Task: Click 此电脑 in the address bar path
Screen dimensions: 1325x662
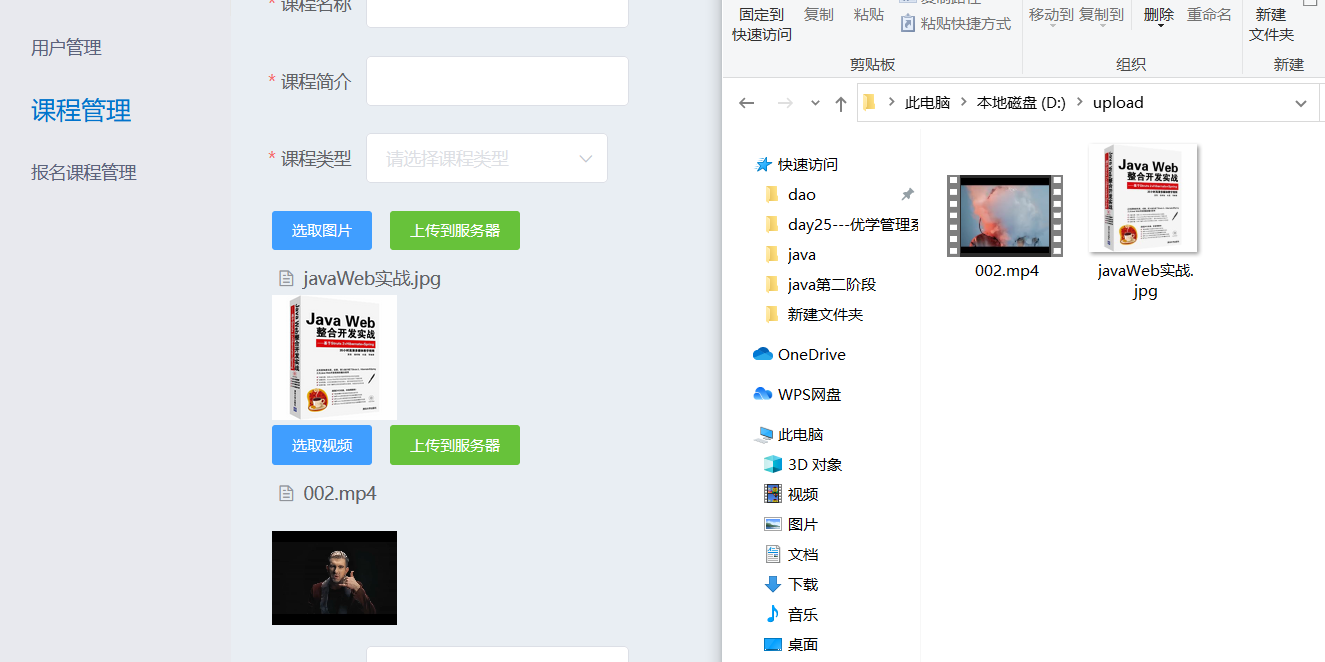Action: click(x=927, y=102)
